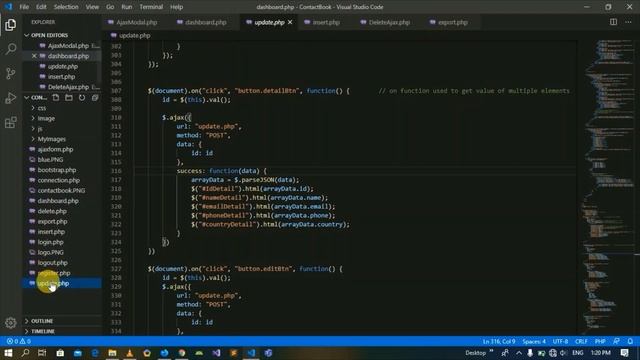Open Windows taskbar search

click(25, 353)
